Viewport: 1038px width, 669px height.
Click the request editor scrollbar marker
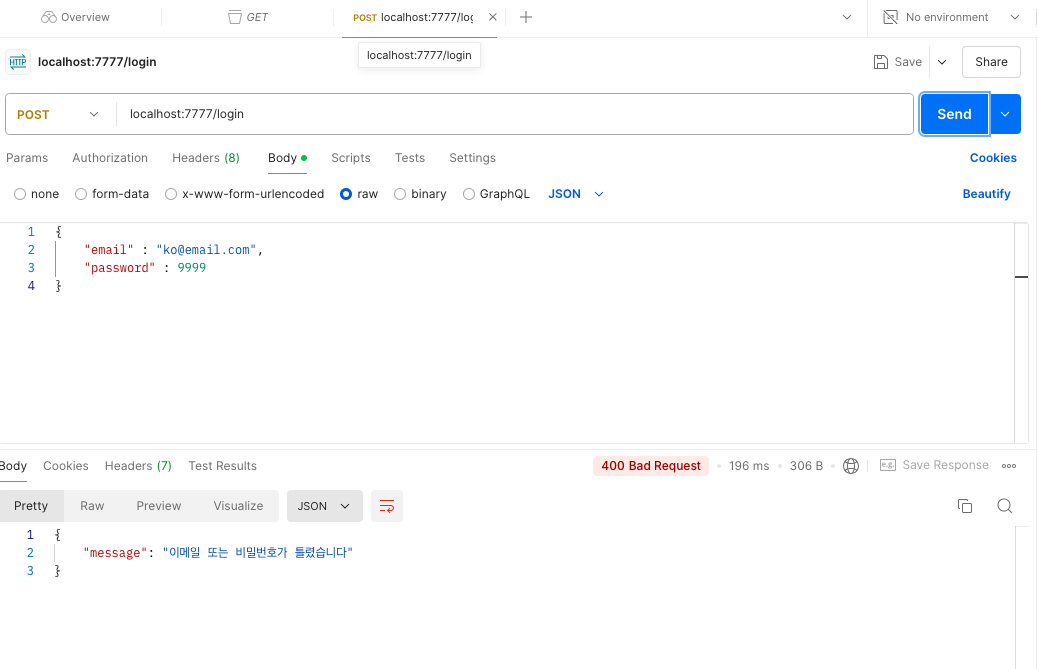pos(1021,277)
